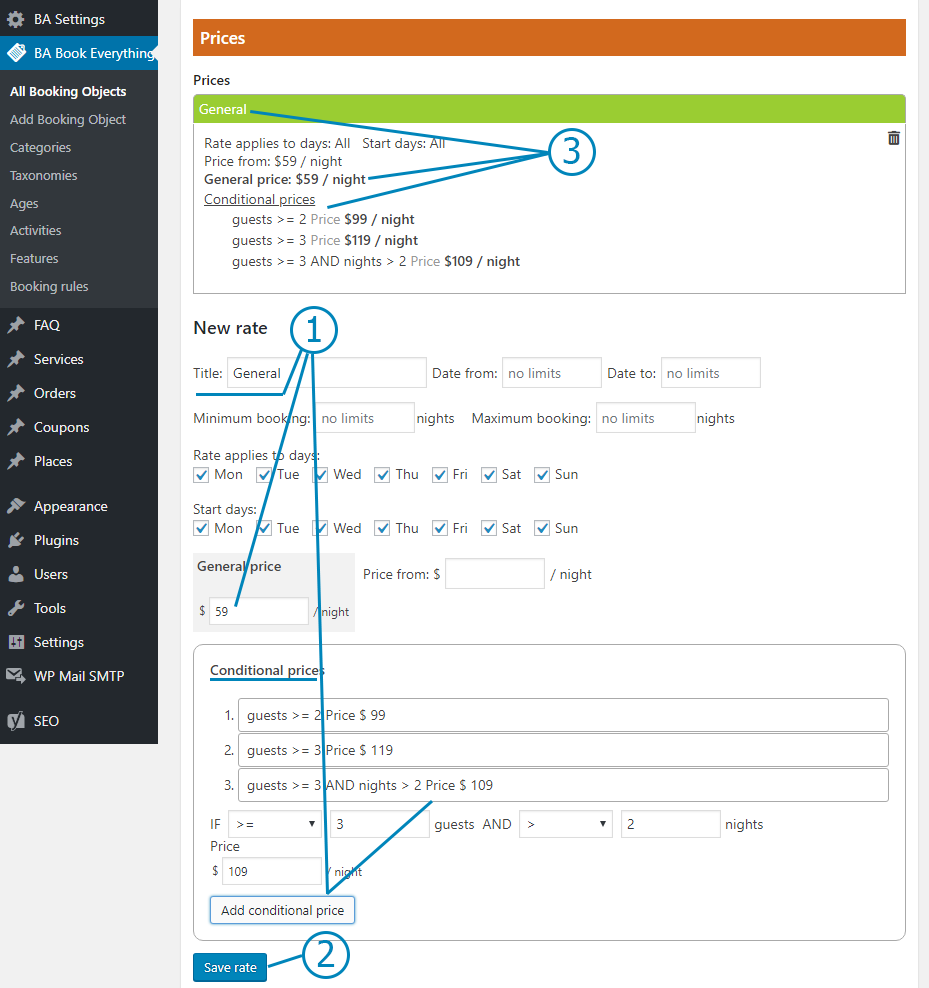The width and height of the screenshot is (929, 988).
Task: Click the Plugins plug icon
Action: pyautogui.click(x=16, y=540)
